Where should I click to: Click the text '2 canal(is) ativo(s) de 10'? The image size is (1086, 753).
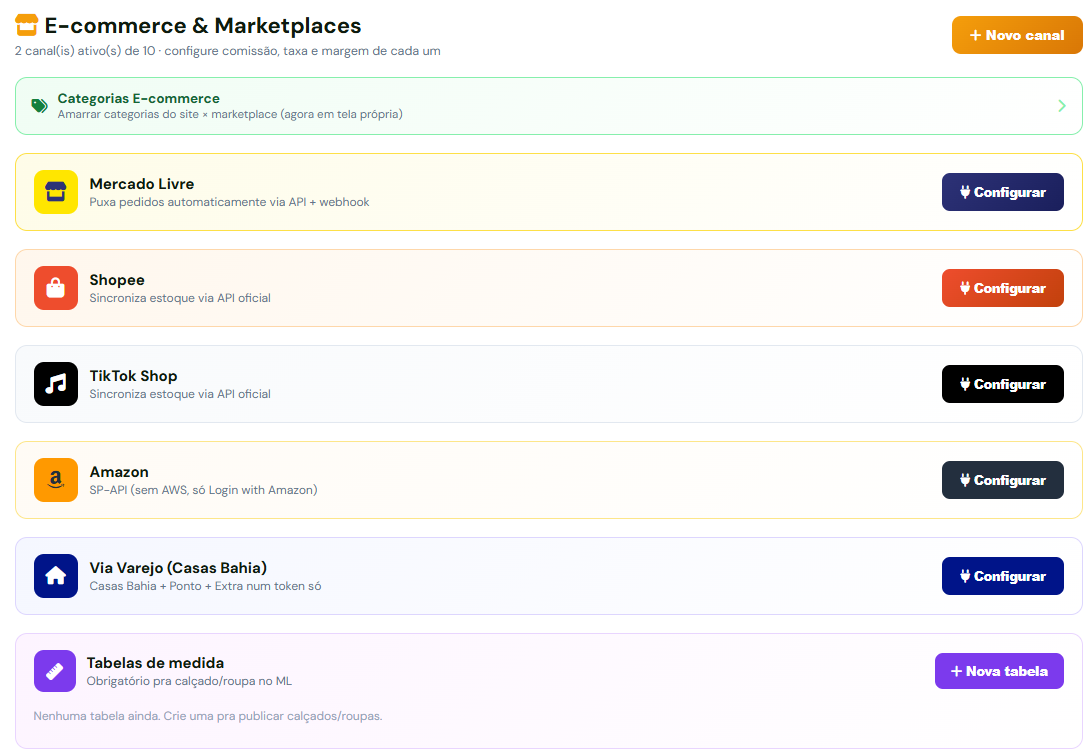tap(85, 51)
